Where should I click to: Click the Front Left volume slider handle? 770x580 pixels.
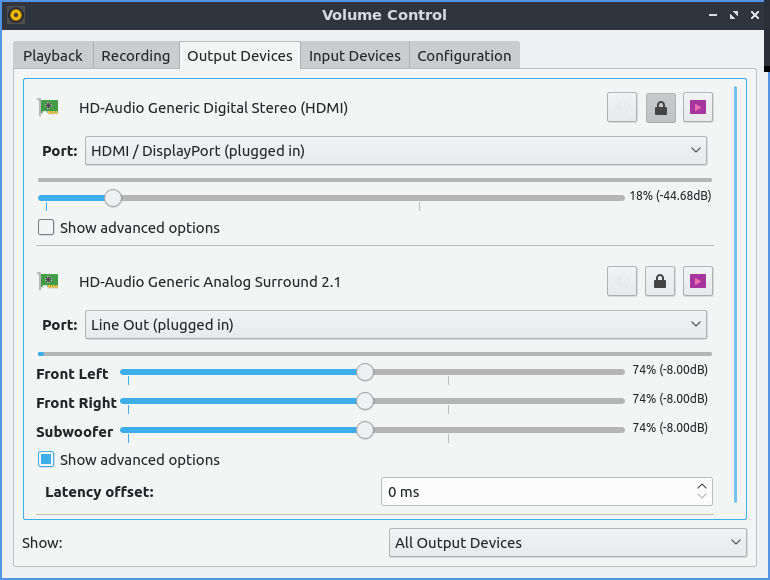pos(365,373)
